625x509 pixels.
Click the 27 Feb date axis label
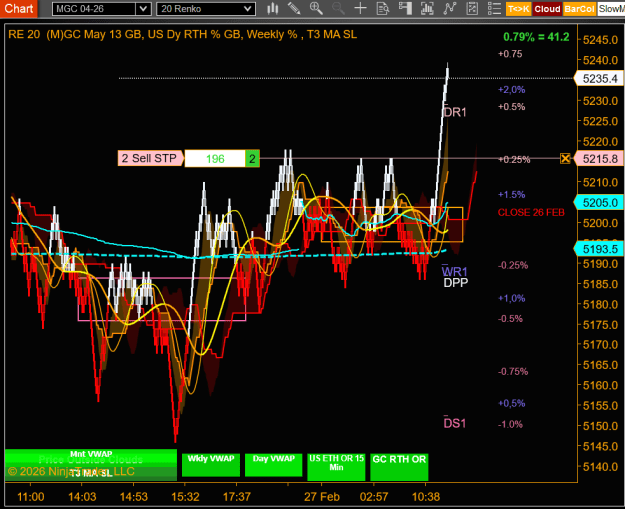[x=322, y=497]
